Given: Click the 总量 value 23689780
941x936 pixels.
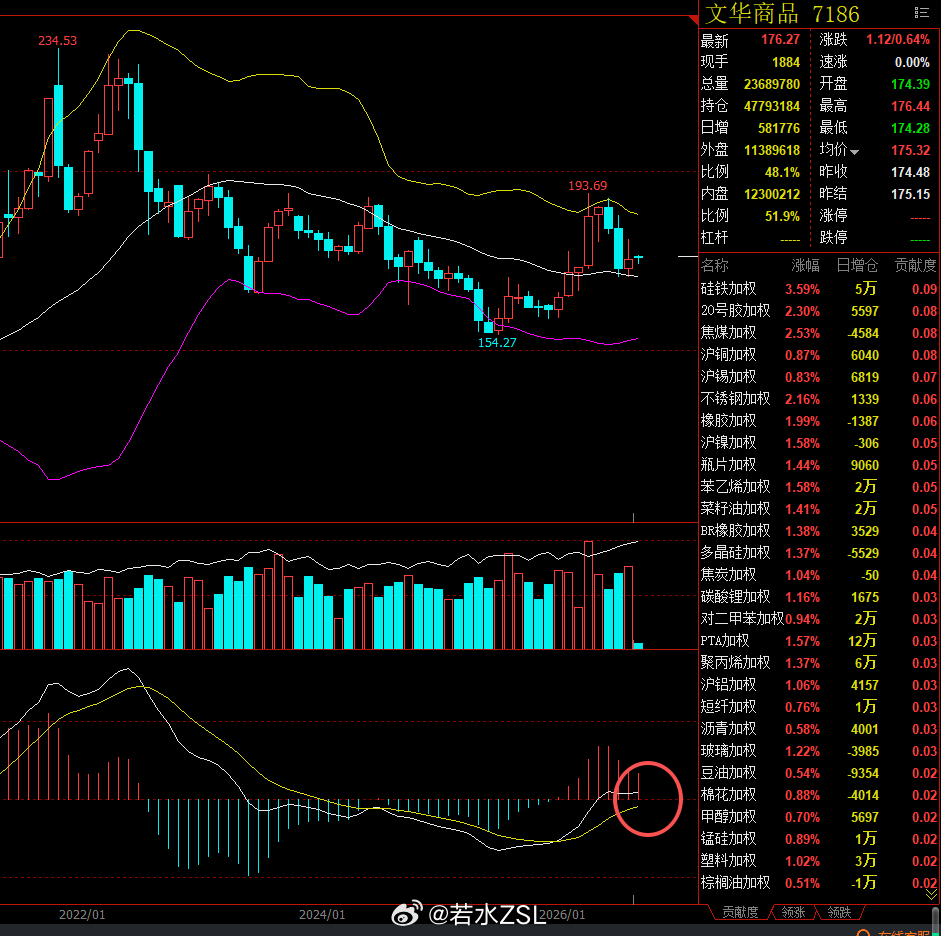Looking at the screenshot, I should [x=772, y=84].
